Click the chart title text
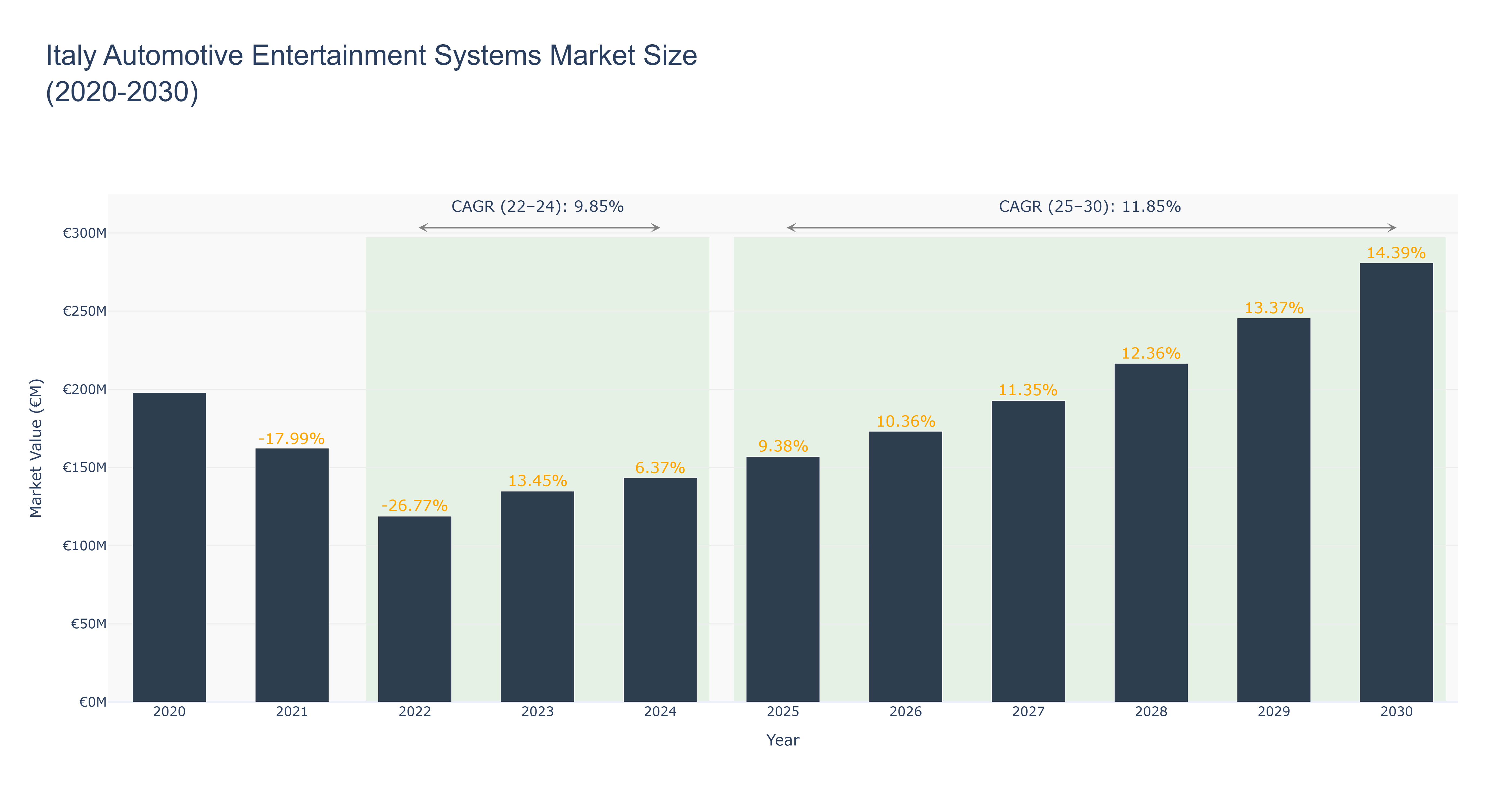Image resolution: width=1512 pixels, height=810 pixels. [371, 73]
